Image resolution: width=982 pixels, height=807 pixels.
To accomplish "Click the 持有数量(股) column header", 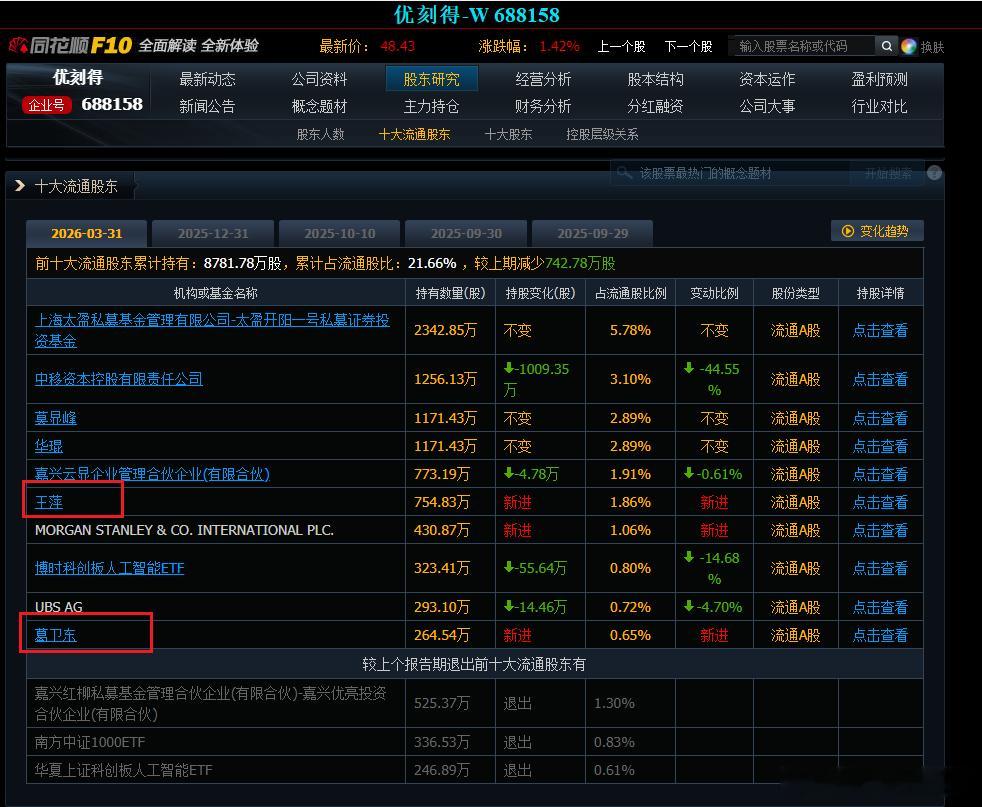I will tap(450, 293).
